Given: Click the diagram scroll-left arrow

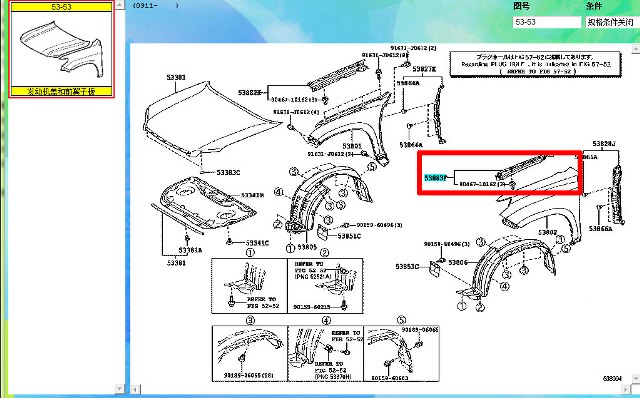Looking at the screenshot, I should click(135, 389).
